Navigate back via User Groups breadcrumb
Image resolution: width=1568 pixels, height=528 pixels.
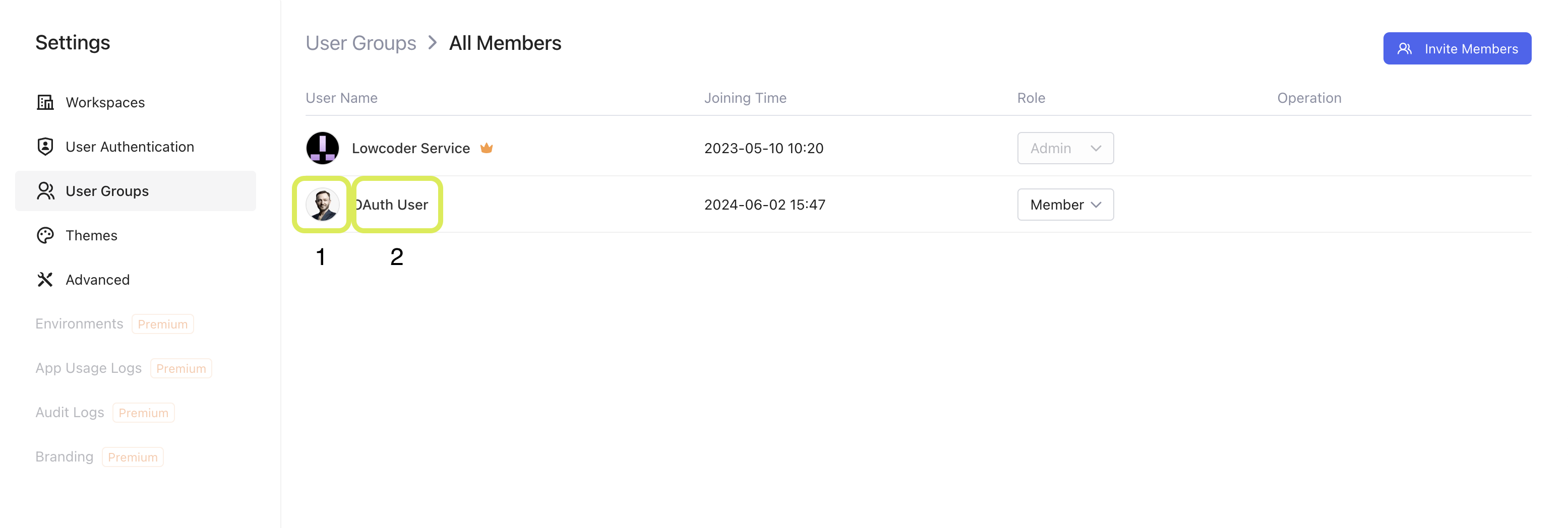(360, 43)
